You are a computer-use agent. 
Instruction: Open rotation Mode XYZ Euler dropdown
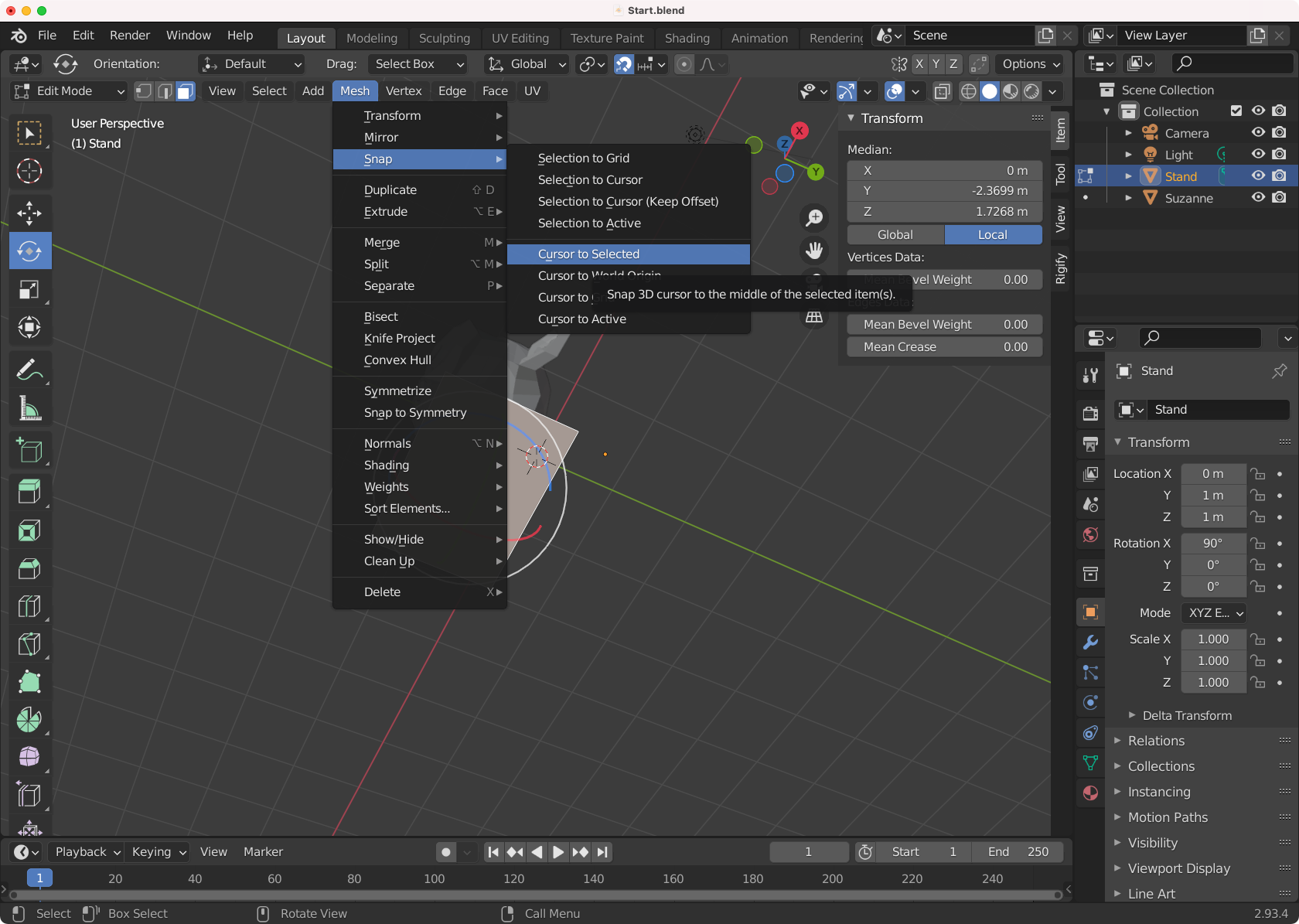tap(1214, 613)
